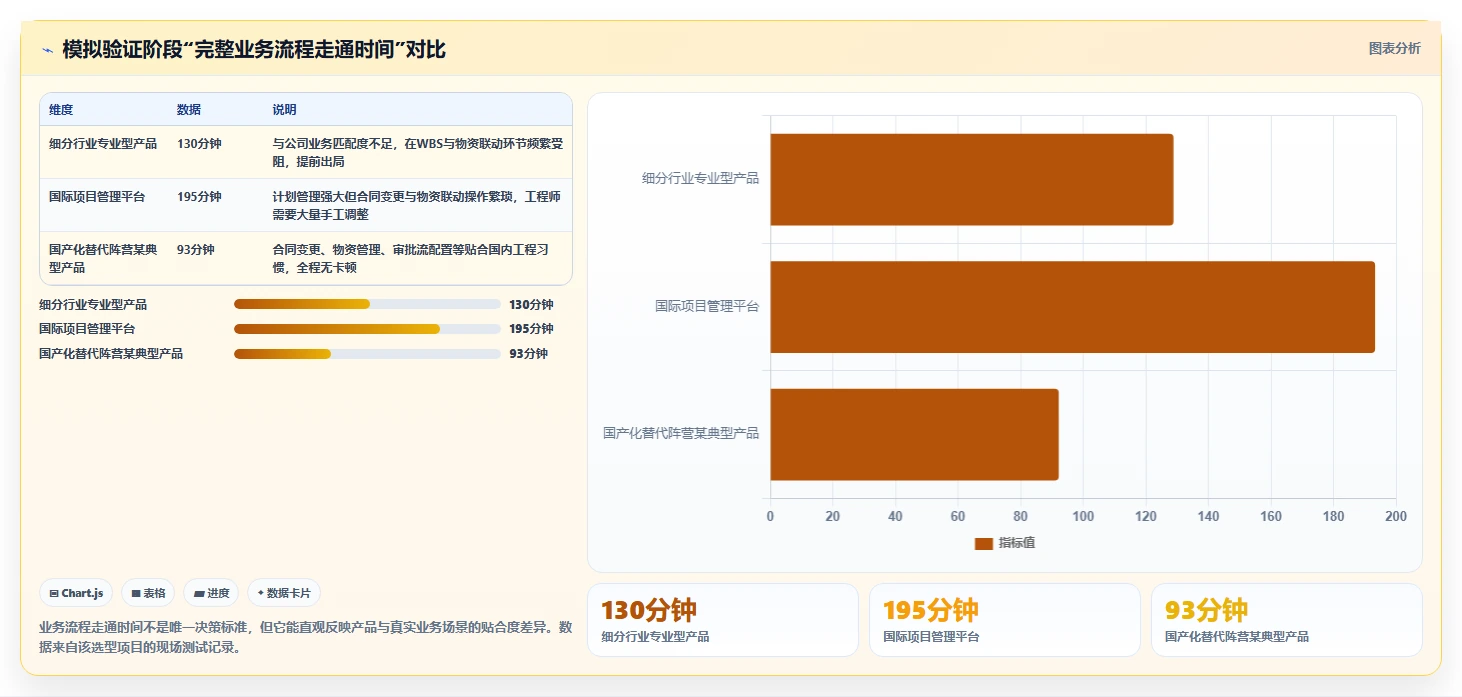Click the 130分钟 data card
Viewport: 1462px width, 697px height.
[723, 620]
